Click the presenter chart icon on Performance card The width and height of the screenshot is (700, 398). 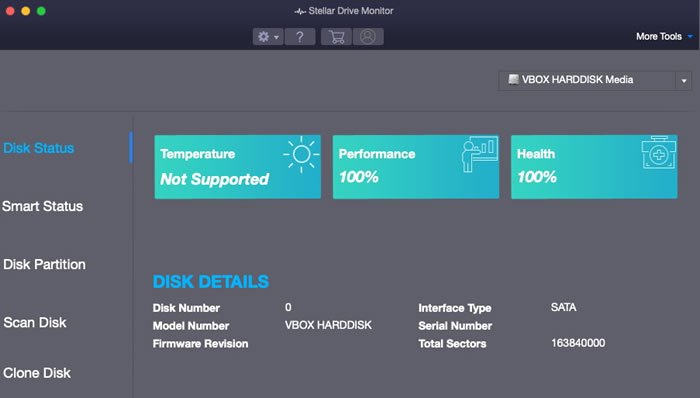(x=480, y=154)
